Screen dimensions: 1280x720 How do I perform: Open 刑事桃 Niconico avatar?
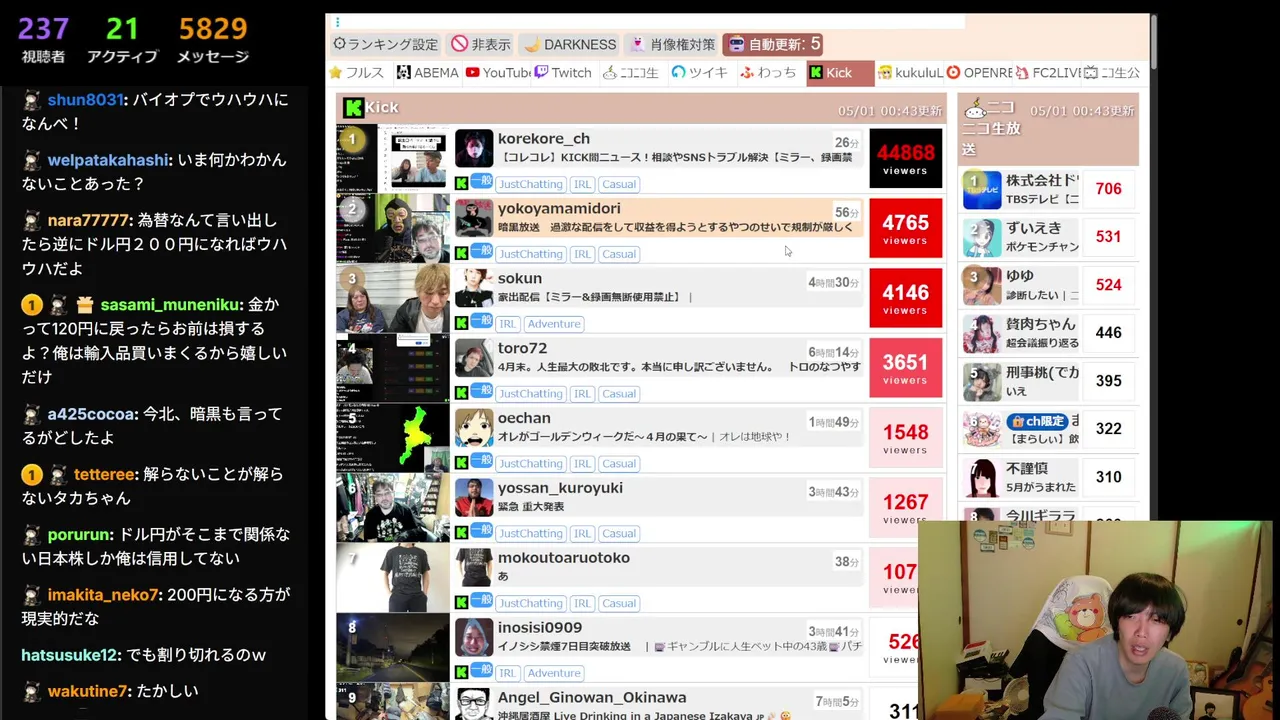(x=982, y=381)
